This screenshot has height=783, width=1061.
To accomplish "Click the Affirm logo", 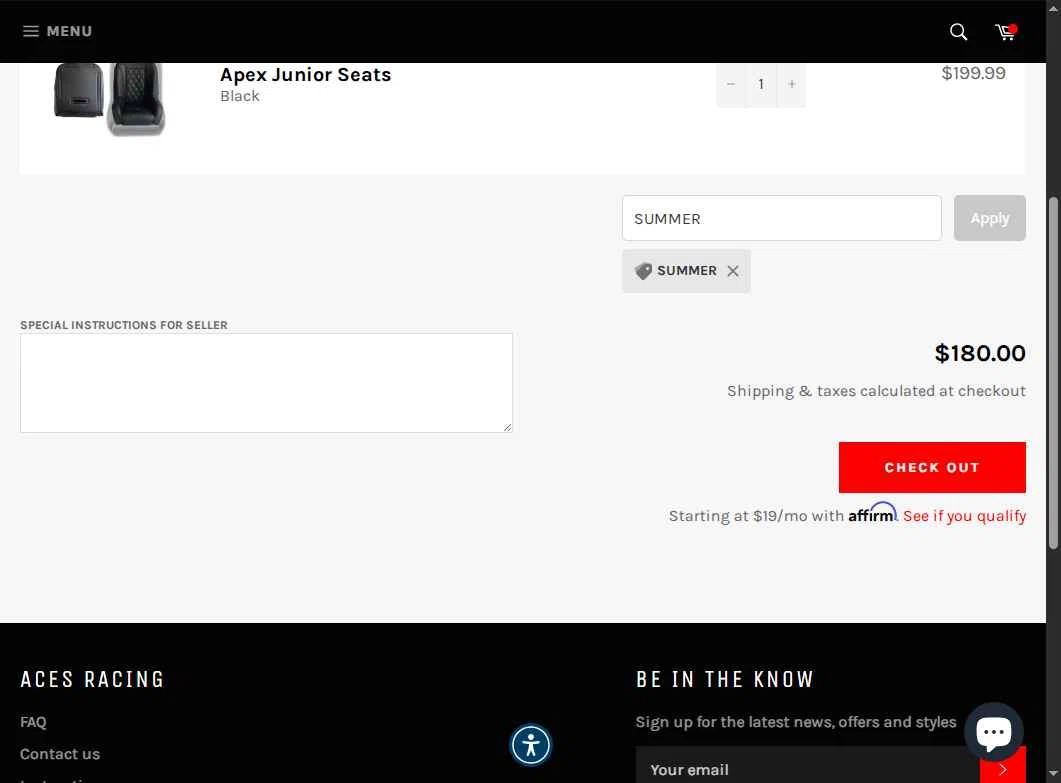I will coord(872,513).
